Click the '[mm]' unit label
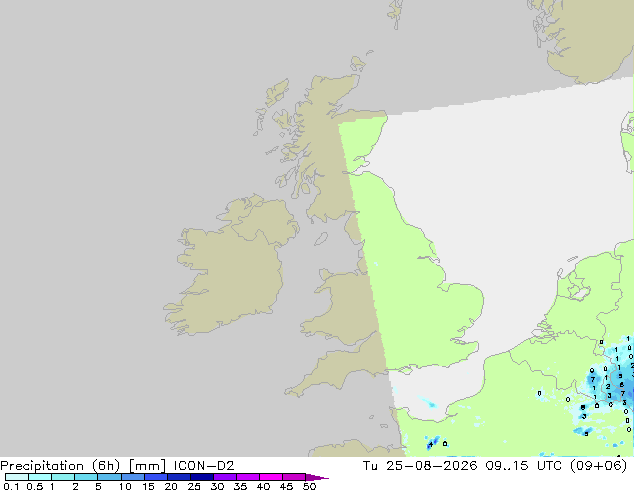The height and width of the screenshot is (490, 634). point(147,466)
